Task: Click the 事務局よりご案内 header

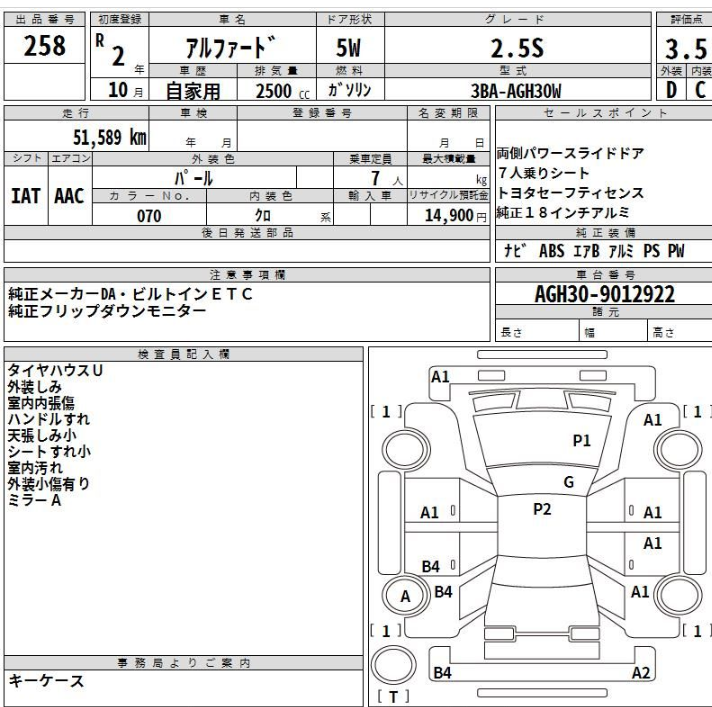Action: coord(184,663)
